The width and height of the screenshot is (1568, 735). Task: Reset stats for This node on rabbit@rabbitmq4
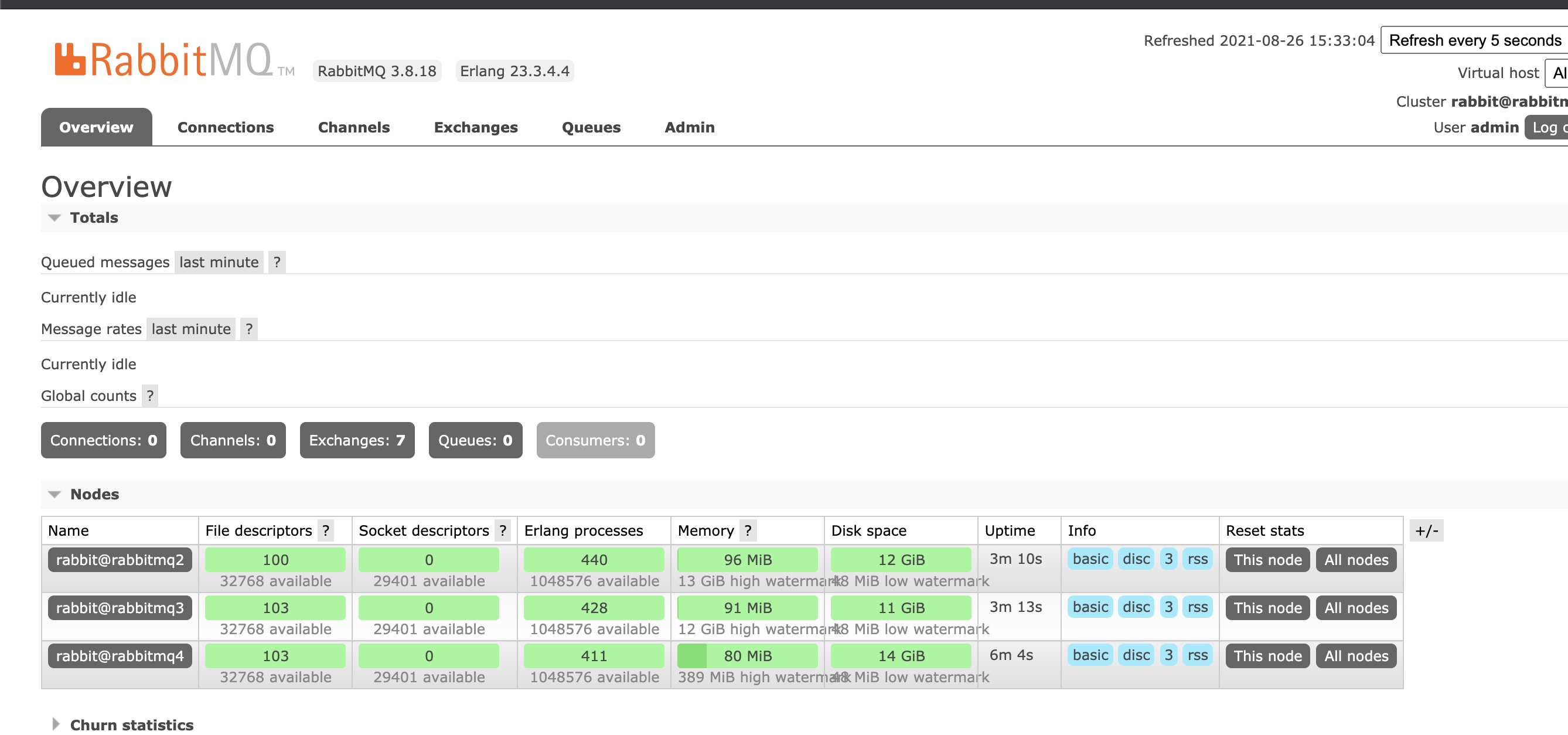pyautogui.click(x=1267, y=656)
